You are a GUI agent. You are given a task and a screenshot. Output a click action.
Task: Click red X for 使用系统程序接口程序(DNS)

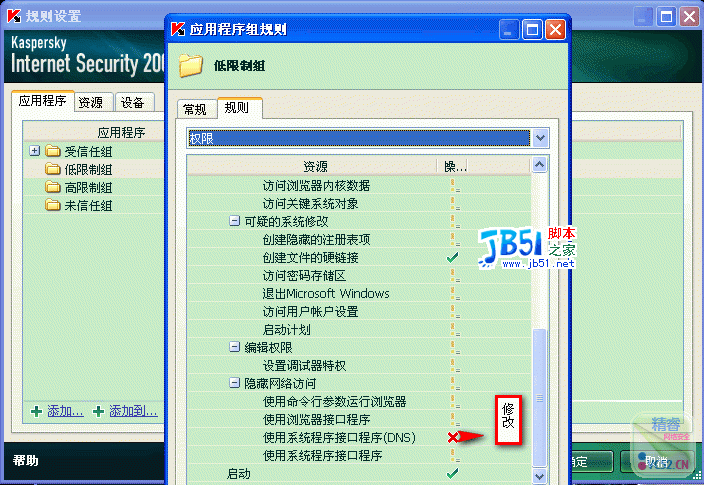[453, 437]
